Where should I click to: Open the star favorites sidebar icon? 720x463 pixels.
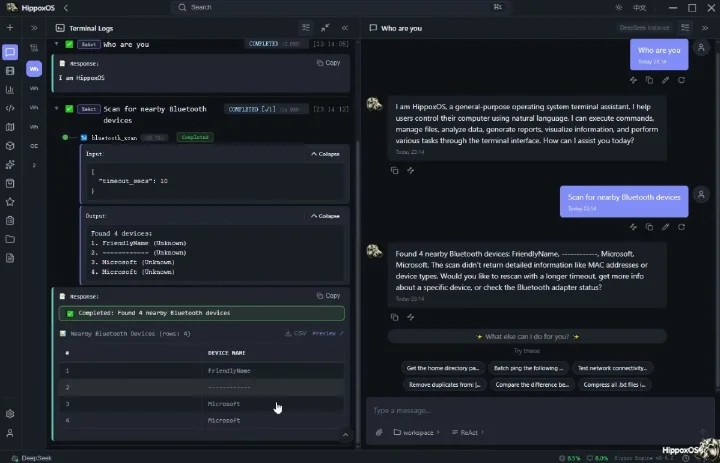(10, 202)
